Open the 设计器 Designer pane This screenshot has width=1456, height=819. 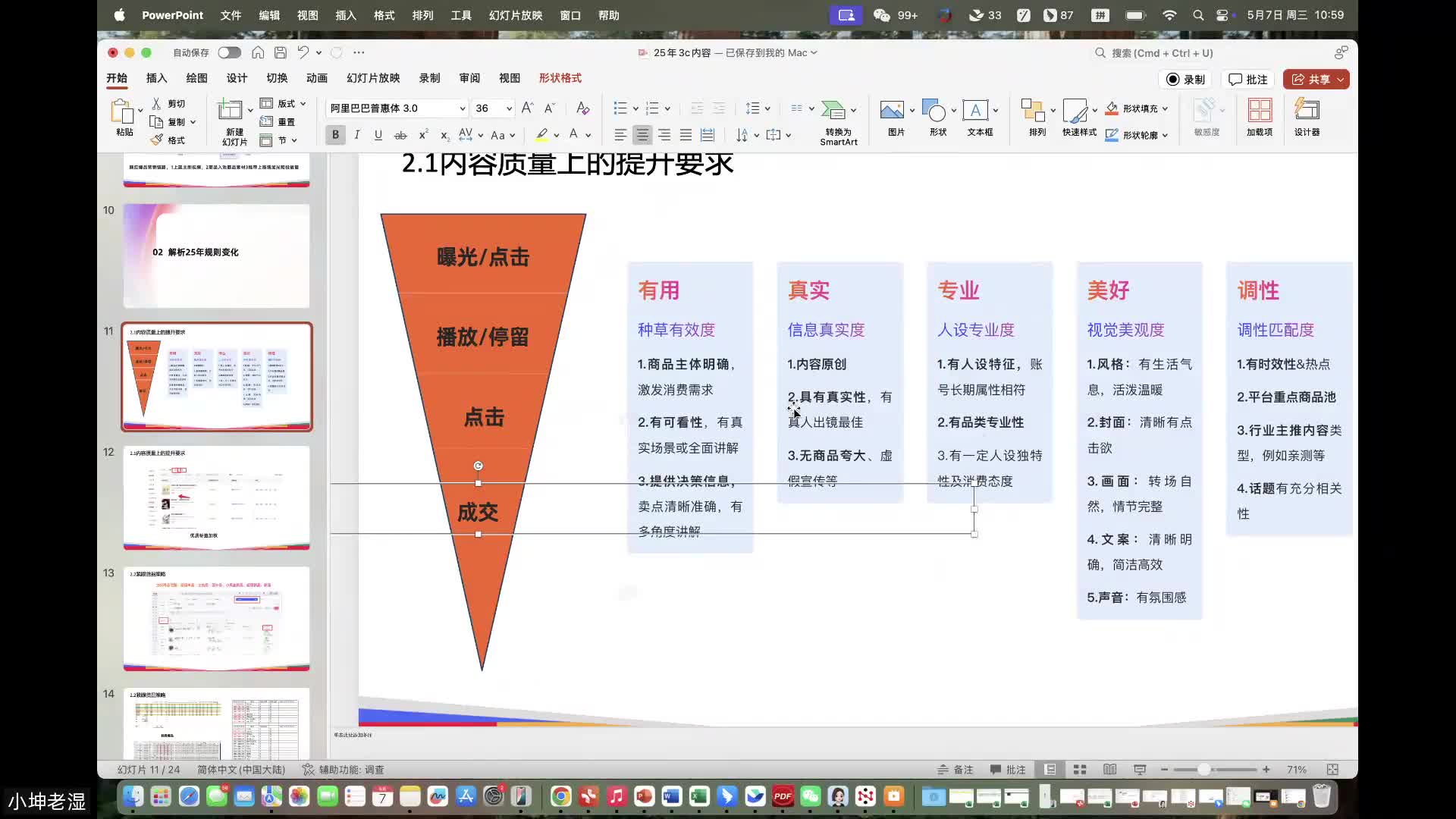click(1307, 118)
